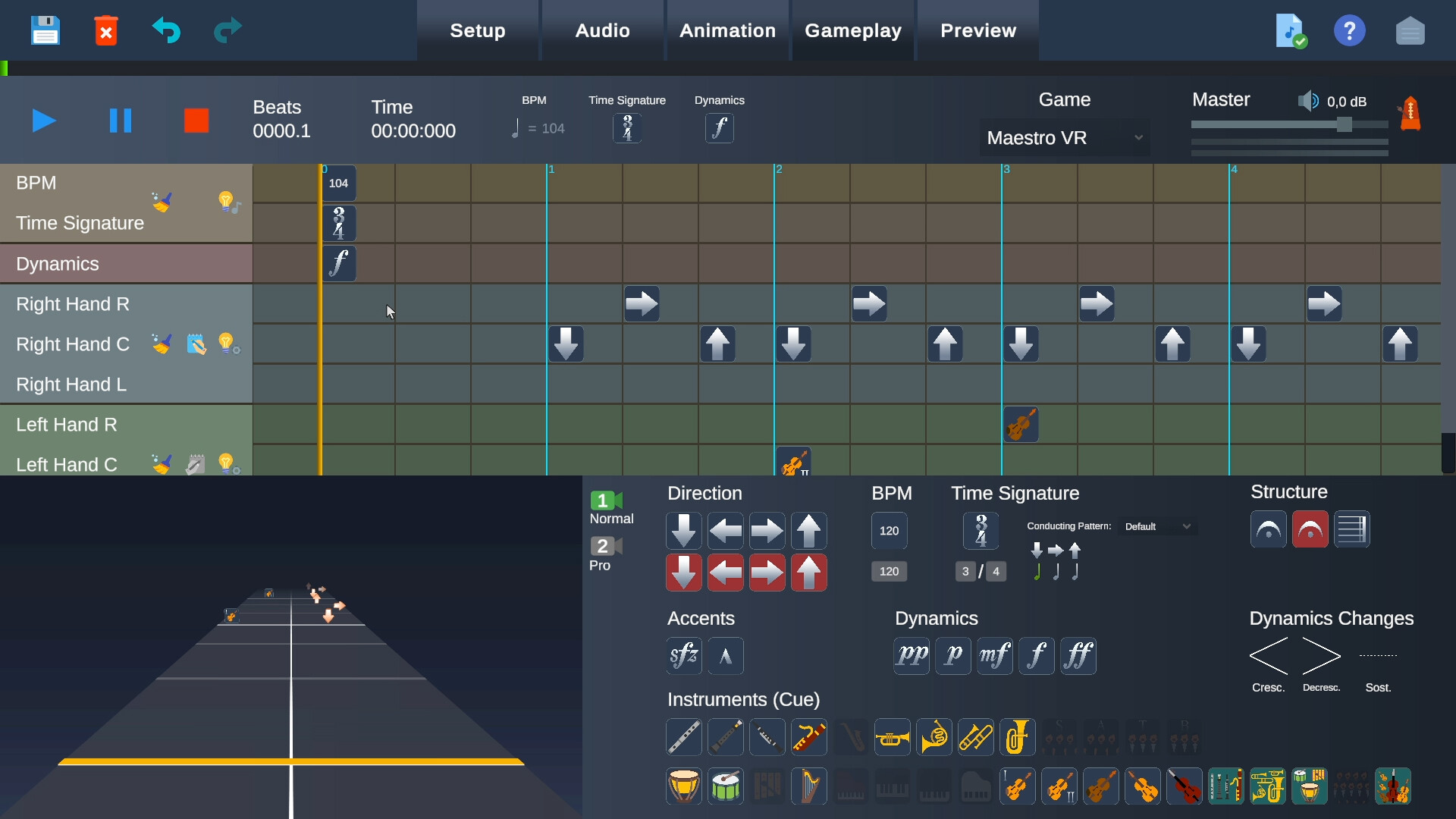Select the timpani cue instrument
The height and width of the screenshot is (819, 1456).
(x=684, y=786)
